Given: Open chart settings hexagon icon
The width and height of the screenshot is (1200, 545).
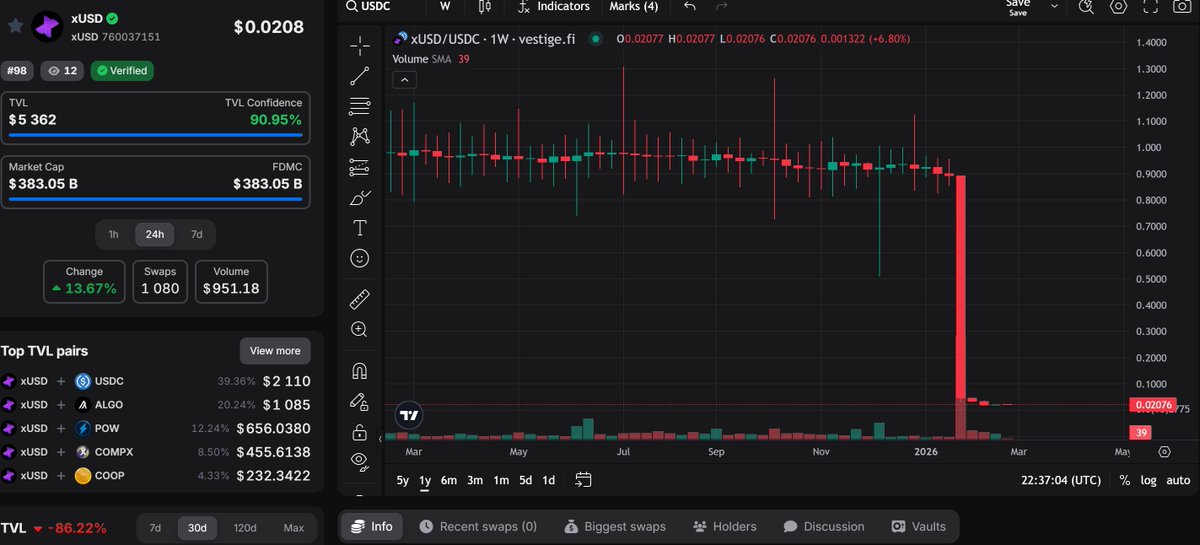Looking at the screenshot, I should click(1119, 6).
